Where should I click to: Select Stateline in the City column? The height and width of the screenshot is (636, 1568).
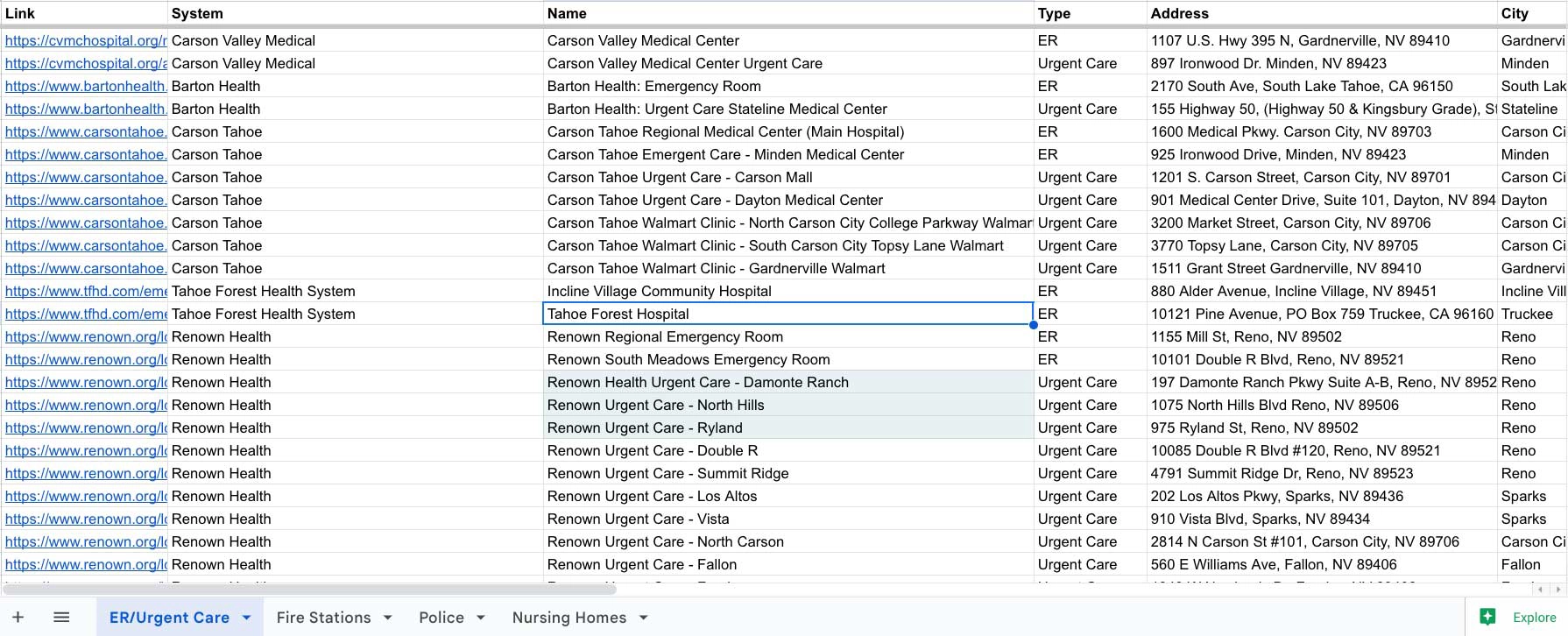click(1532, 109)
